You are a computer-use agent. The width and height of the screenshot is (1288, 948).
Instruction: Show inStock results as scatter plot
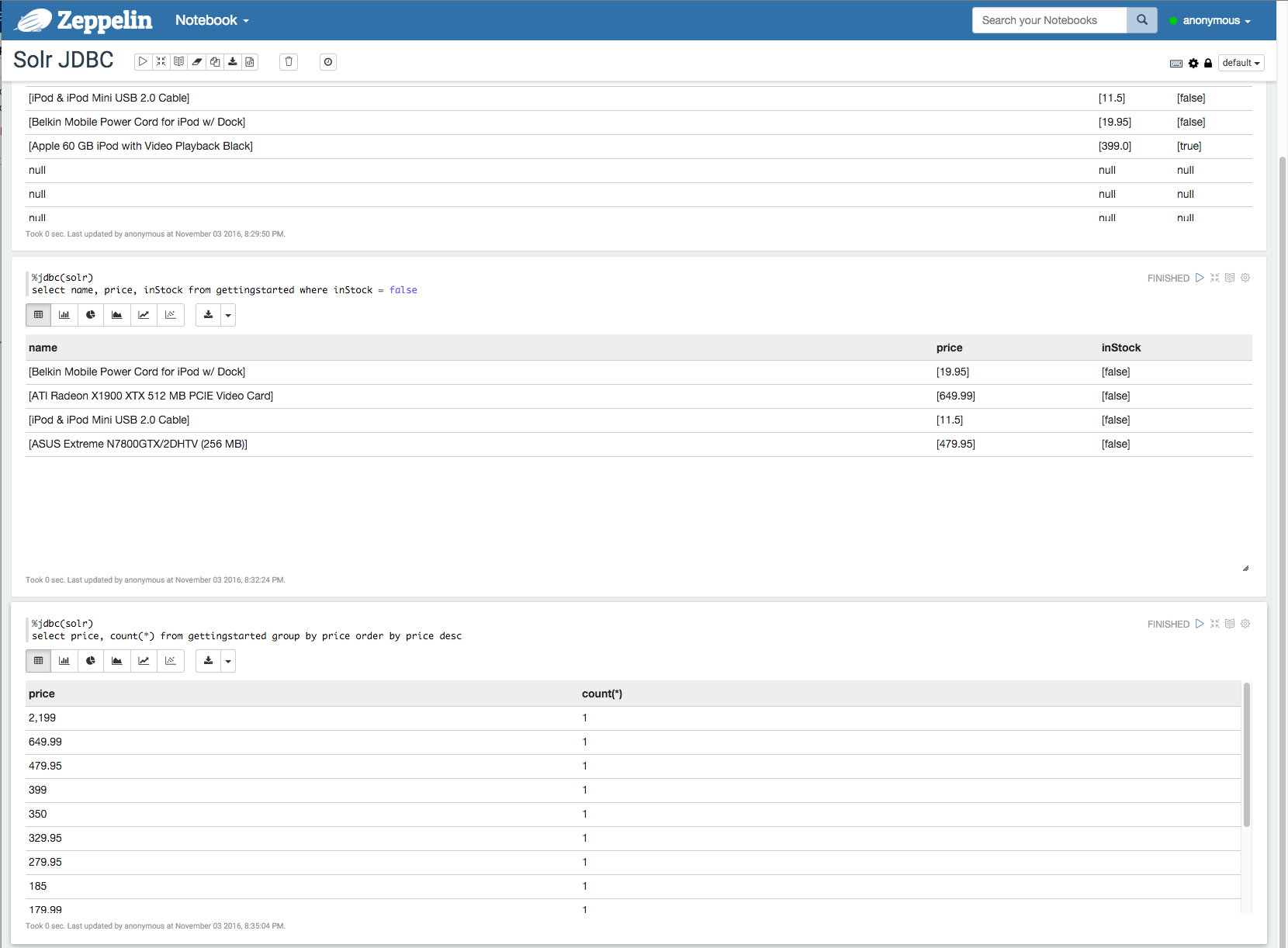[171, 315]
